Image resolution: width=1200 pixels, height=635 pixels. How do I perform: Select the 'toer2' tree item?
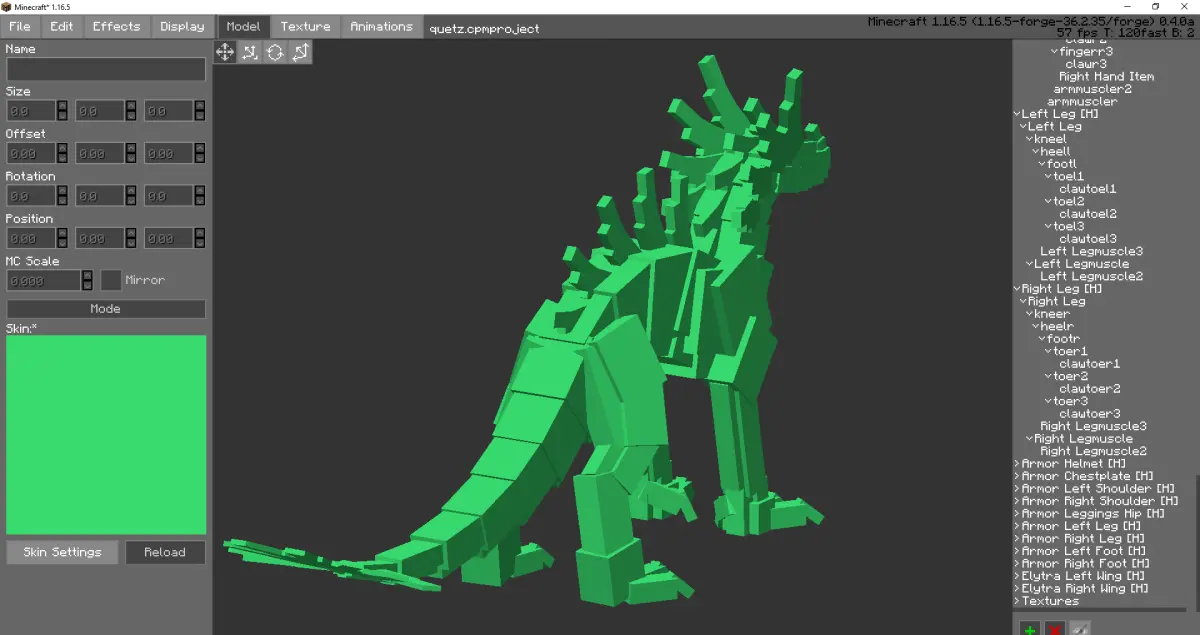1070,376
